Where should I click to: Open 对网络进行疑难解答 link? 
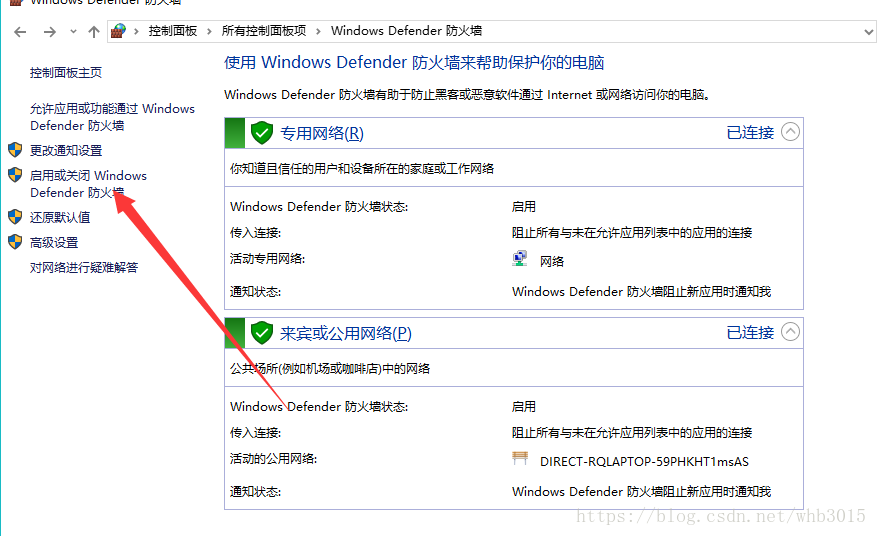click(84, 267)
